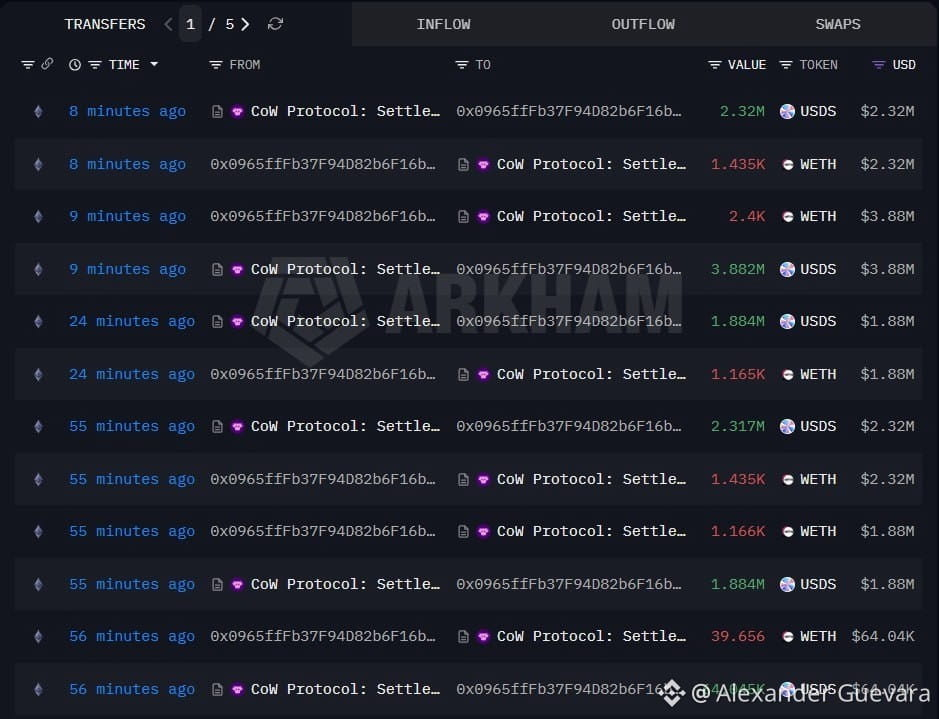The width and height of the screenshot is (939, 719).
Task: Open 1.165K WETH transaction time link
Action: coord(132,374)
